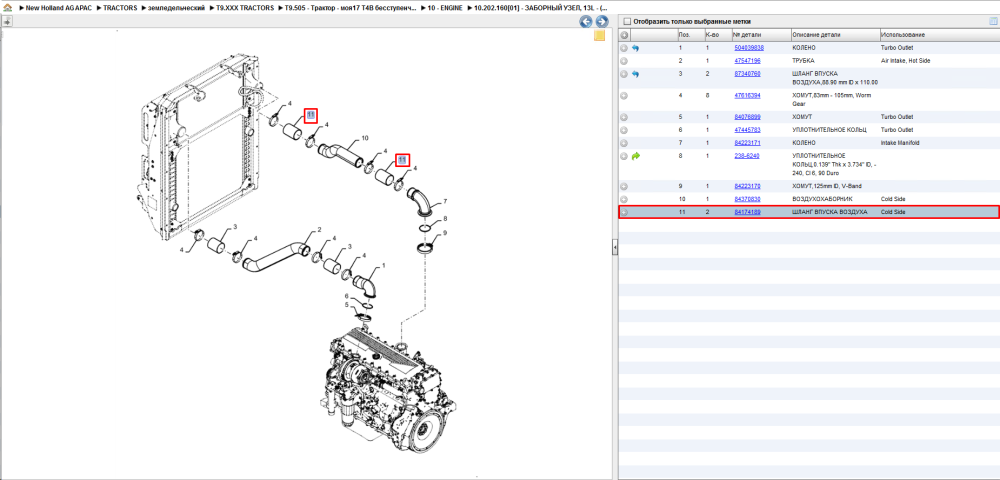Select the 'УПЛОТНИТЕЛЬНОЕ КОЛЬЦ' Turbo Outlet row text
Screen dimensions: 1000x480
point(829,130)
